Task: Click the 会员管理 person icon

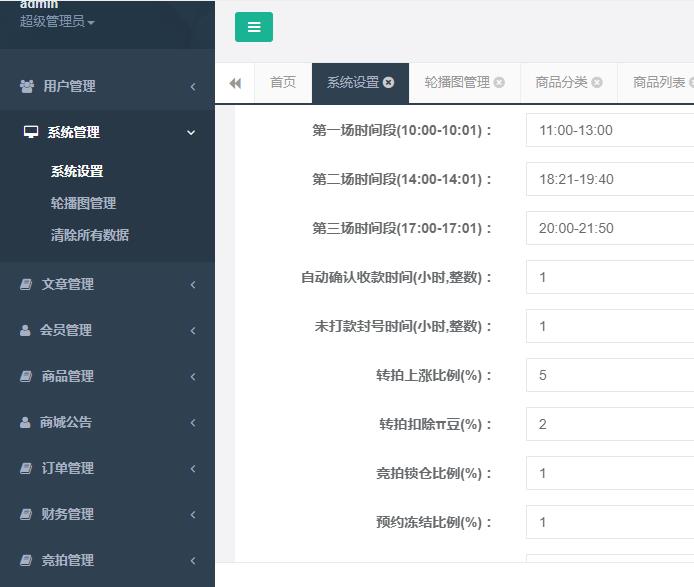Action: 25,331
